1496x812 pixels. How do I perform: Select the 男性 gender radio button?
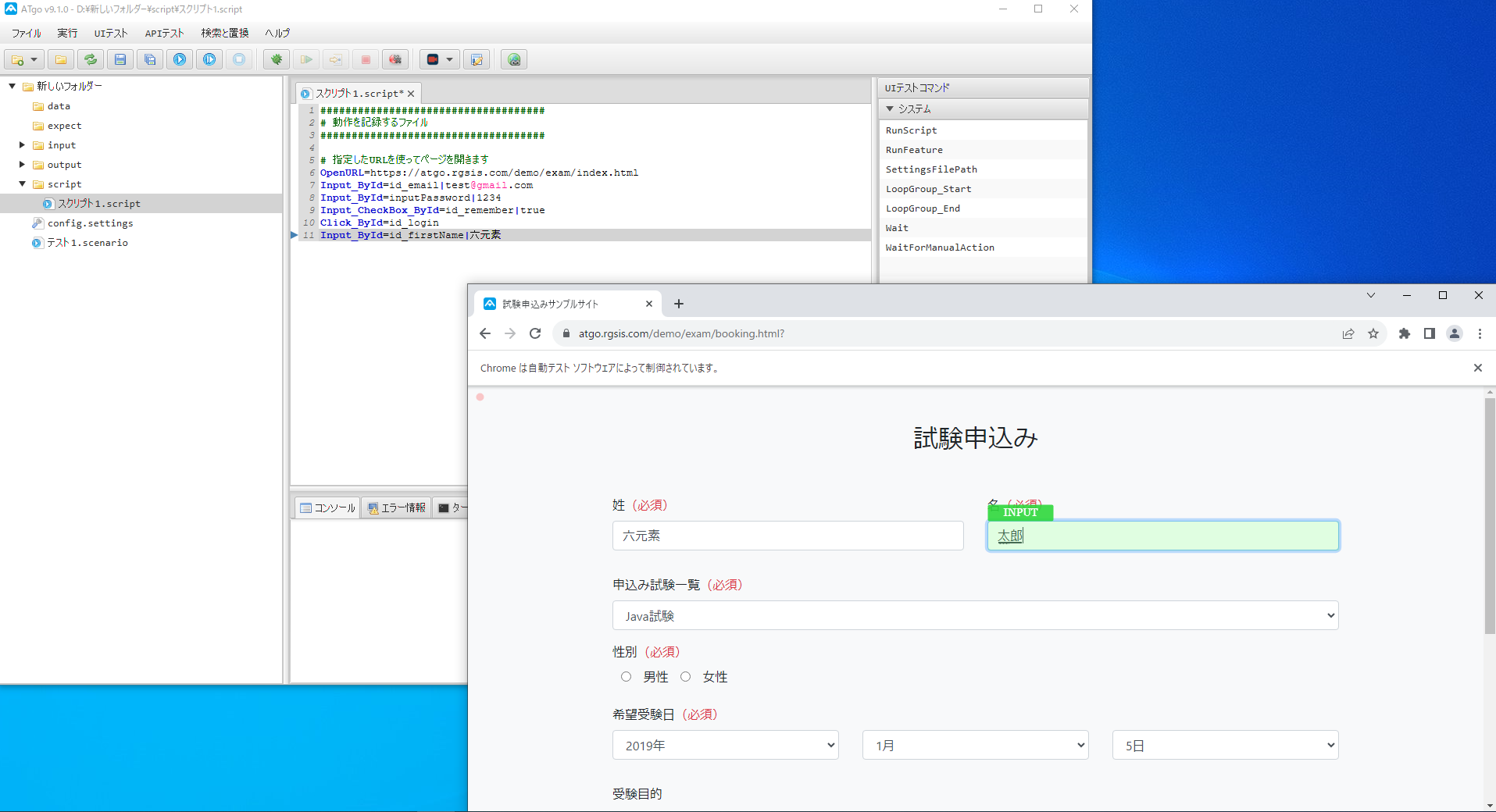point(626,676)
